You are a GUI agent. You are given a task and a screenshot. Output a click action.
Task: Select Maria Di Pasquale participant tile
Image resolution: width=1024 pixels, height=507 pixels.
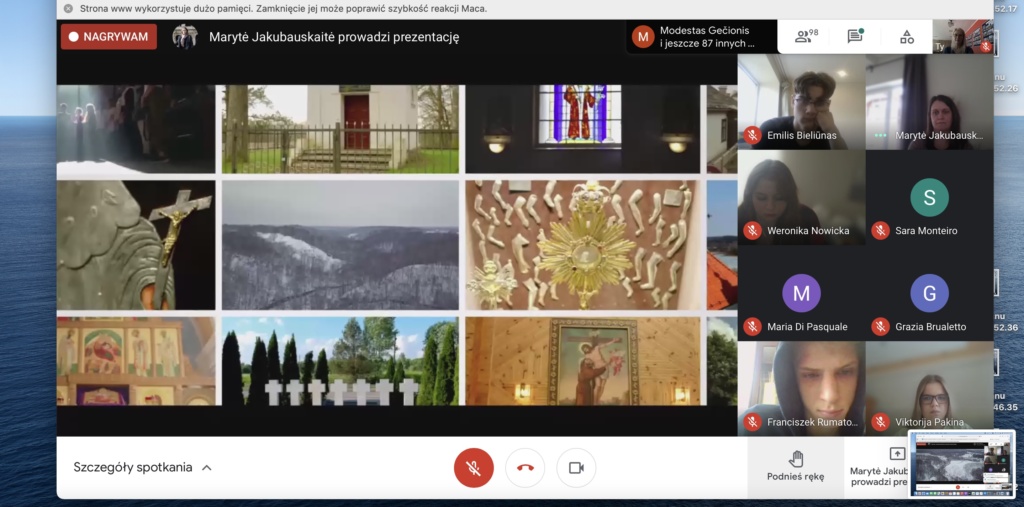pos(801,294)
